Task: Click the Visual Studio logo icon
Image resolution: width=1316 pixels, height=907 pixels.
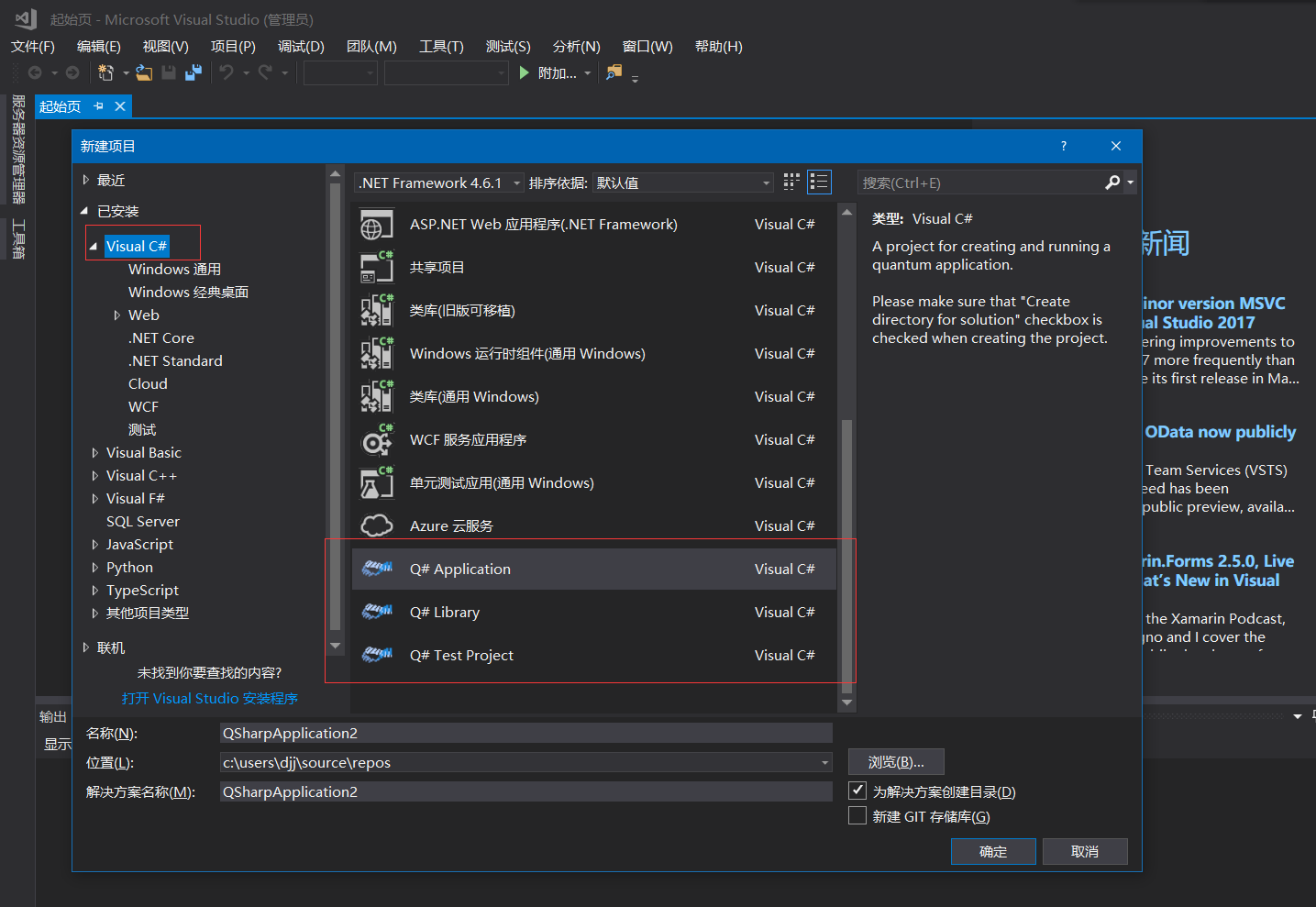Action: (x=25, y=18)
